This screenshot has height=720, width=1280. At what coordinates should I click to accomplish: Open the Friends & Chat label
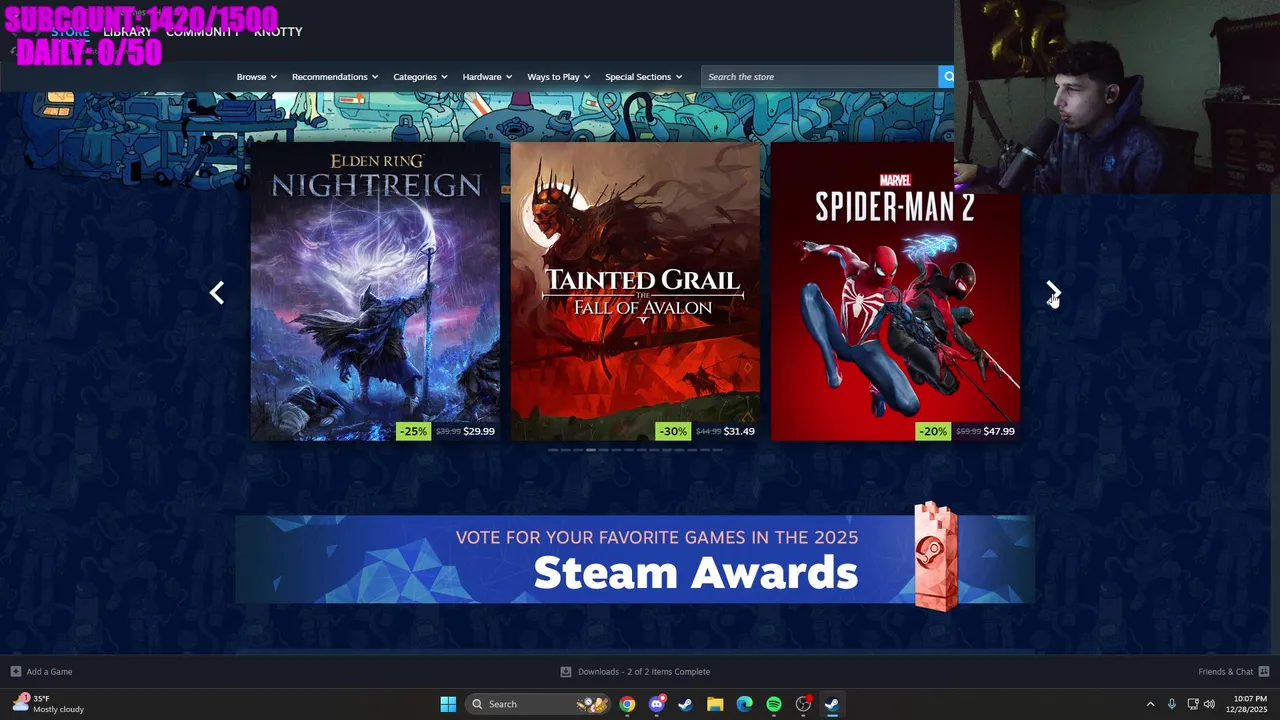1225,671
